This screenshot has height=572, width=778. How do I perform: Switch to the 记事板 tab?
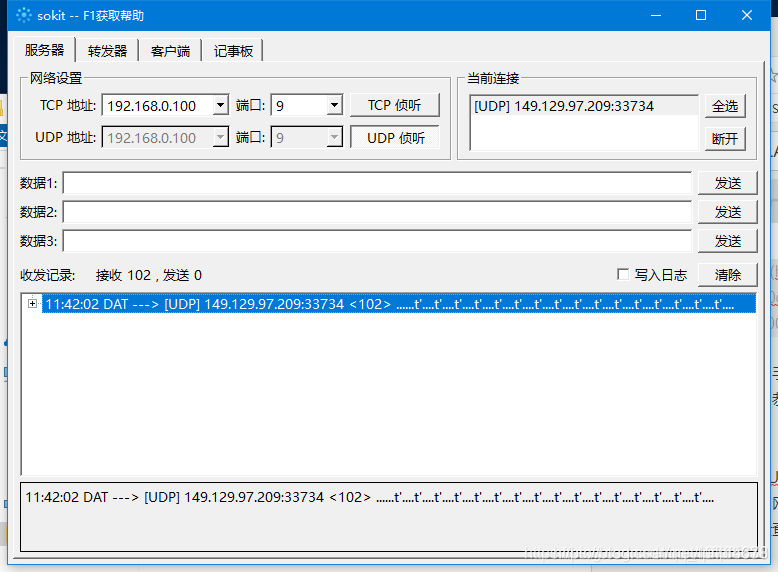coord(233,51)
